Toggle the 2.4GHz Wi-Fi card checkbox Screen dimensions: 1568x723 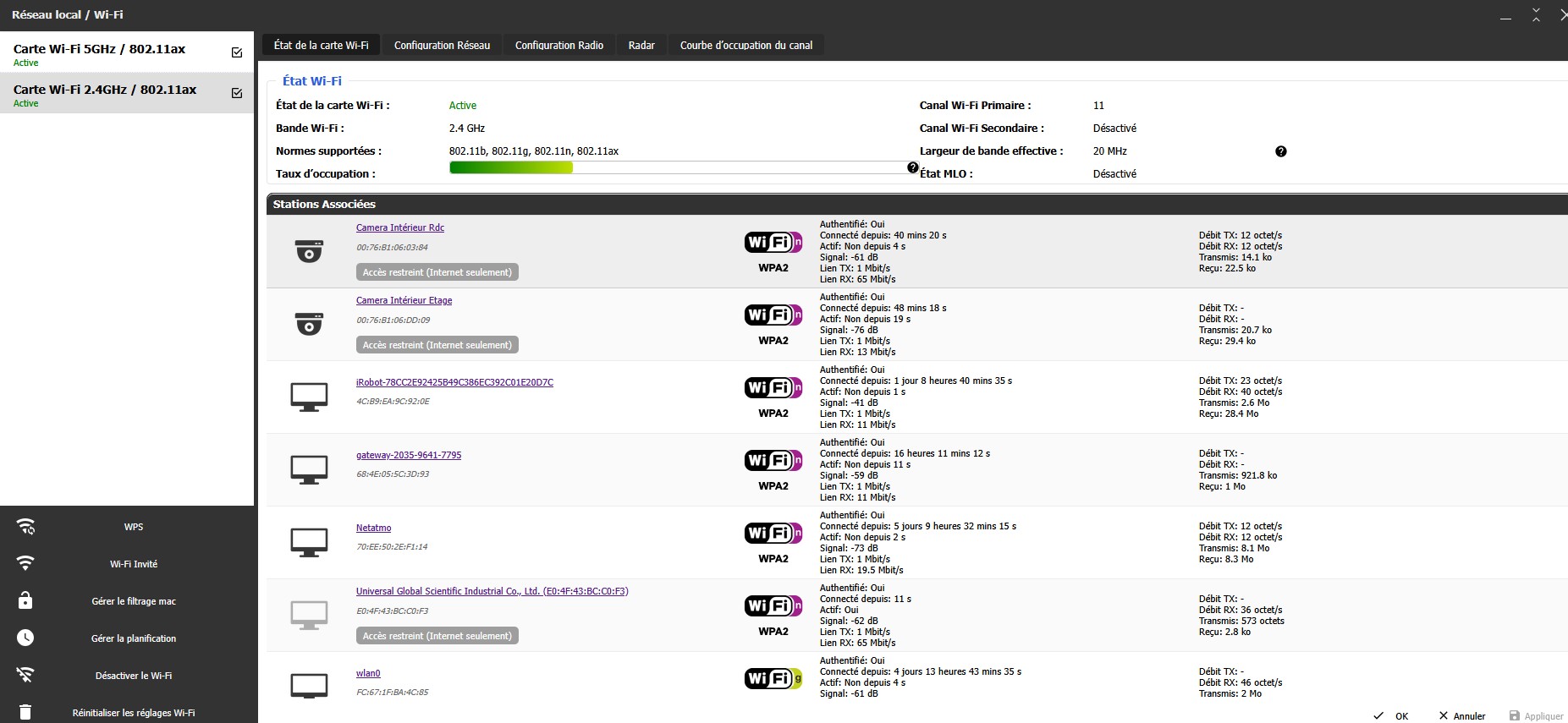click(x=237, y=93)
